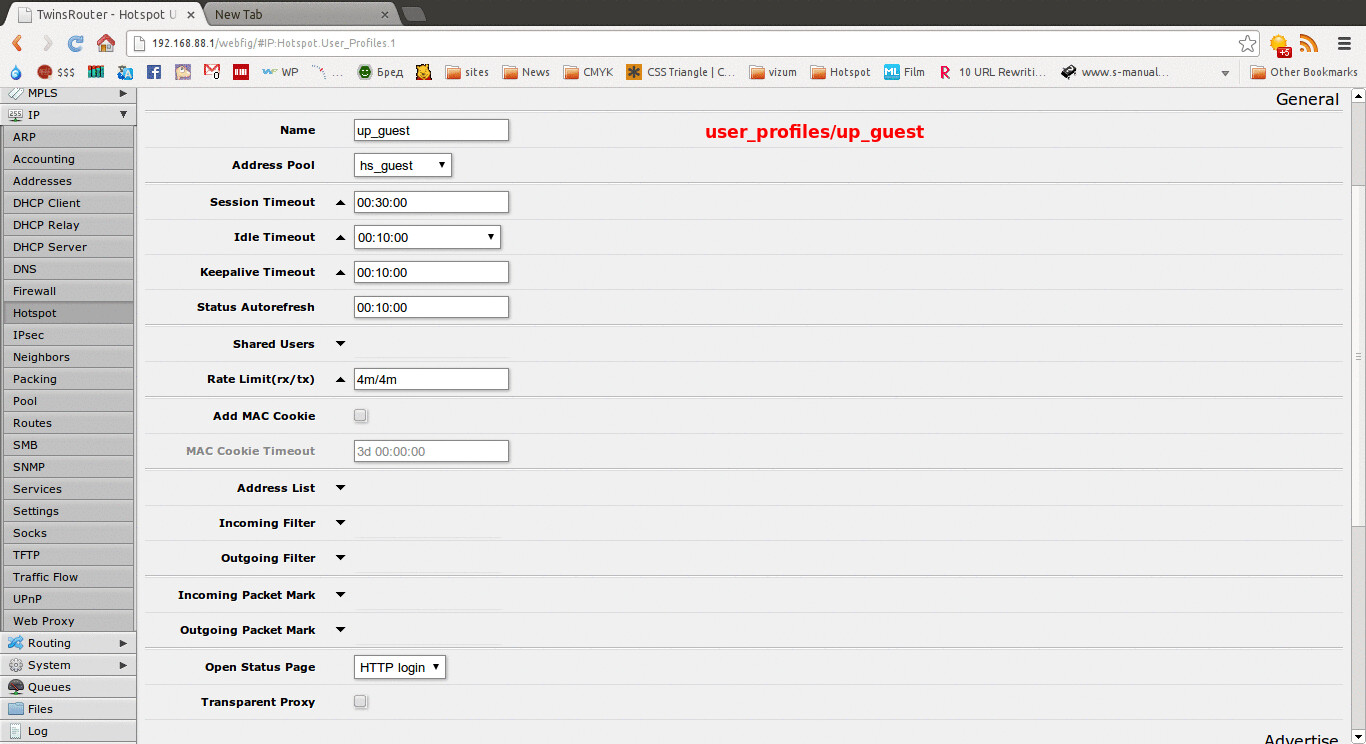Image resolution: width=1366 pixels, height=744 pixels.
Task: Click the browser home button
Action: coord(107,44)
